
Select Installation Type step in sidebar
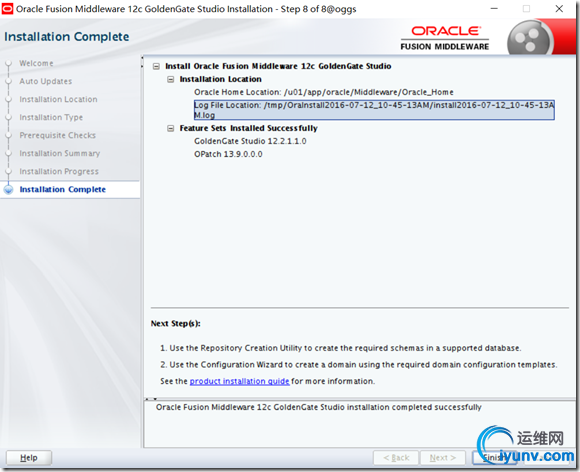[51, 117]
